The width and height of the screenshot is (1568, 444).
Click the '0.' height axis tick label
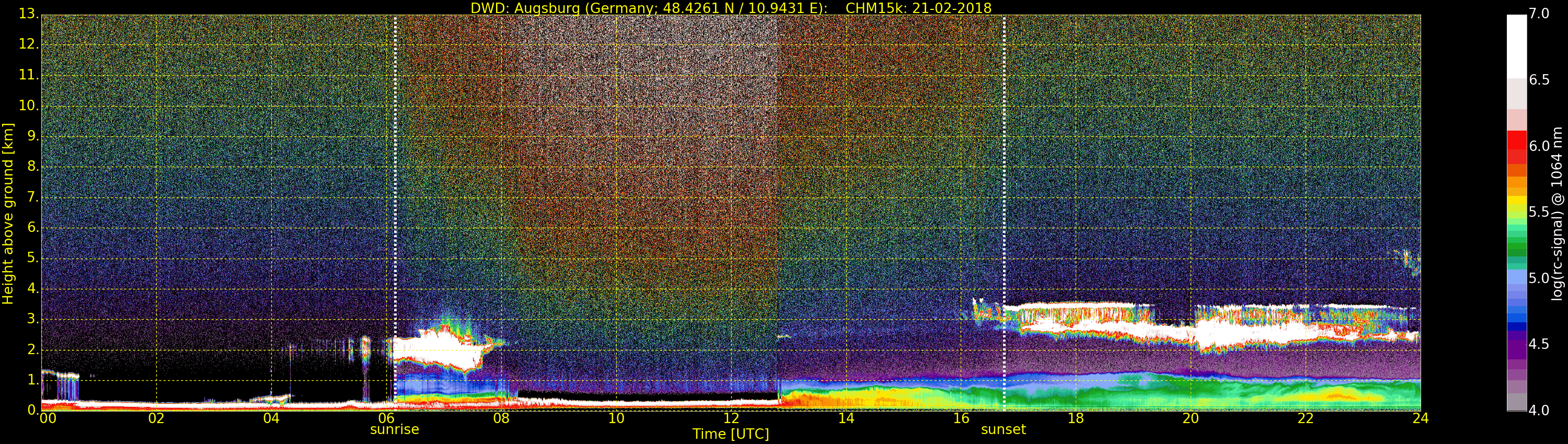tap(33, 410)
